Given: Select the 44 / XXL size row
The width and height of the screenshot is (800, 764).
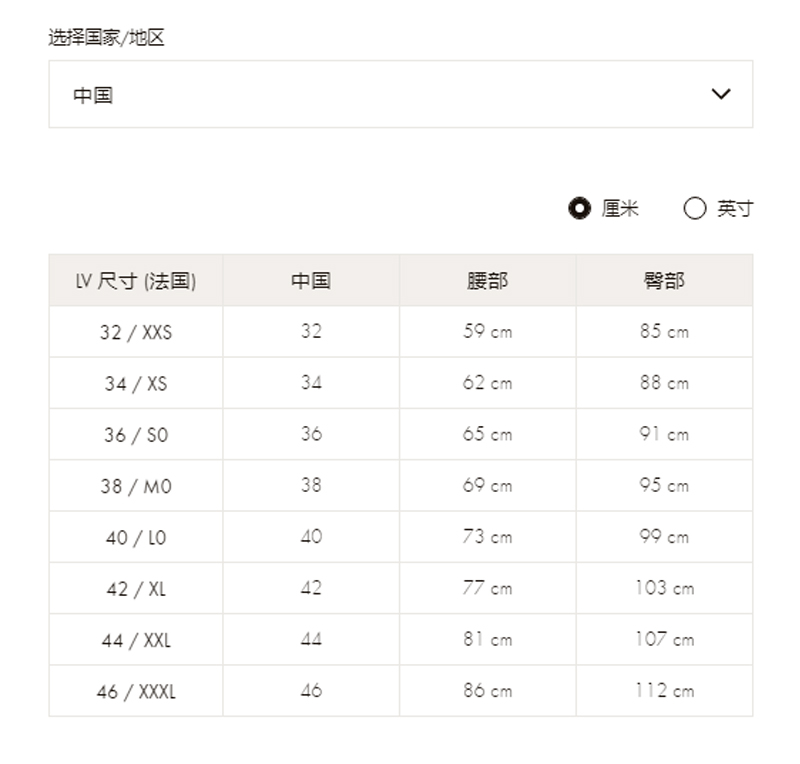Looking at the screenshot, I should [136, 640].
